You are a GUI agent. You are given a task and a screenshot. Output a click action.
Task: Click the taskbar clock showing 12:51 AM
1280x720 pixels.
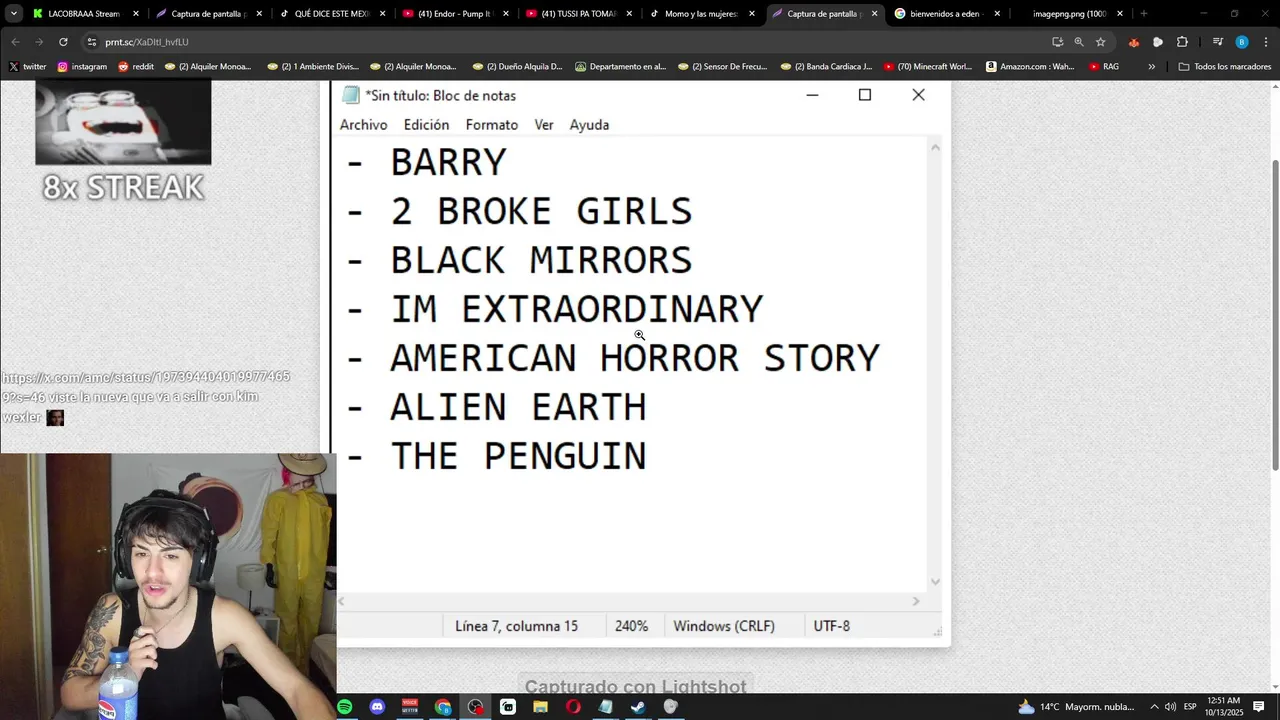pyautogui.click(x=1224, y=707)
